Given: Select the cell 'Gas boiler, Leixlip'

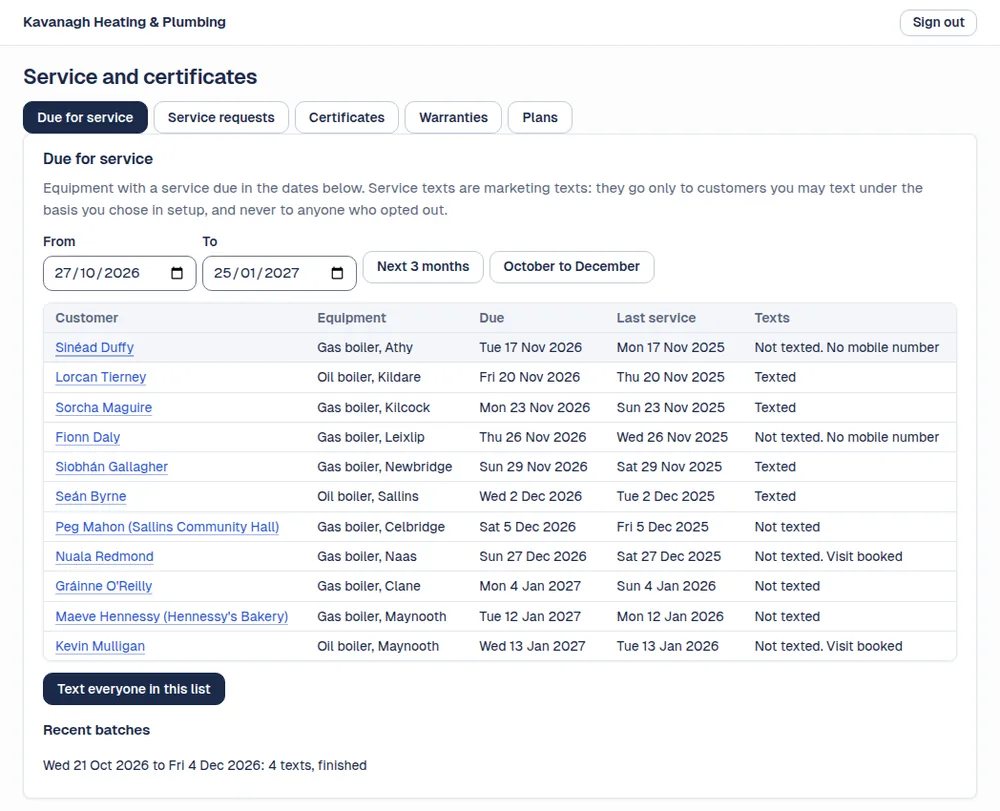Looking at the screenshot, I should click(x=371, y=437).
